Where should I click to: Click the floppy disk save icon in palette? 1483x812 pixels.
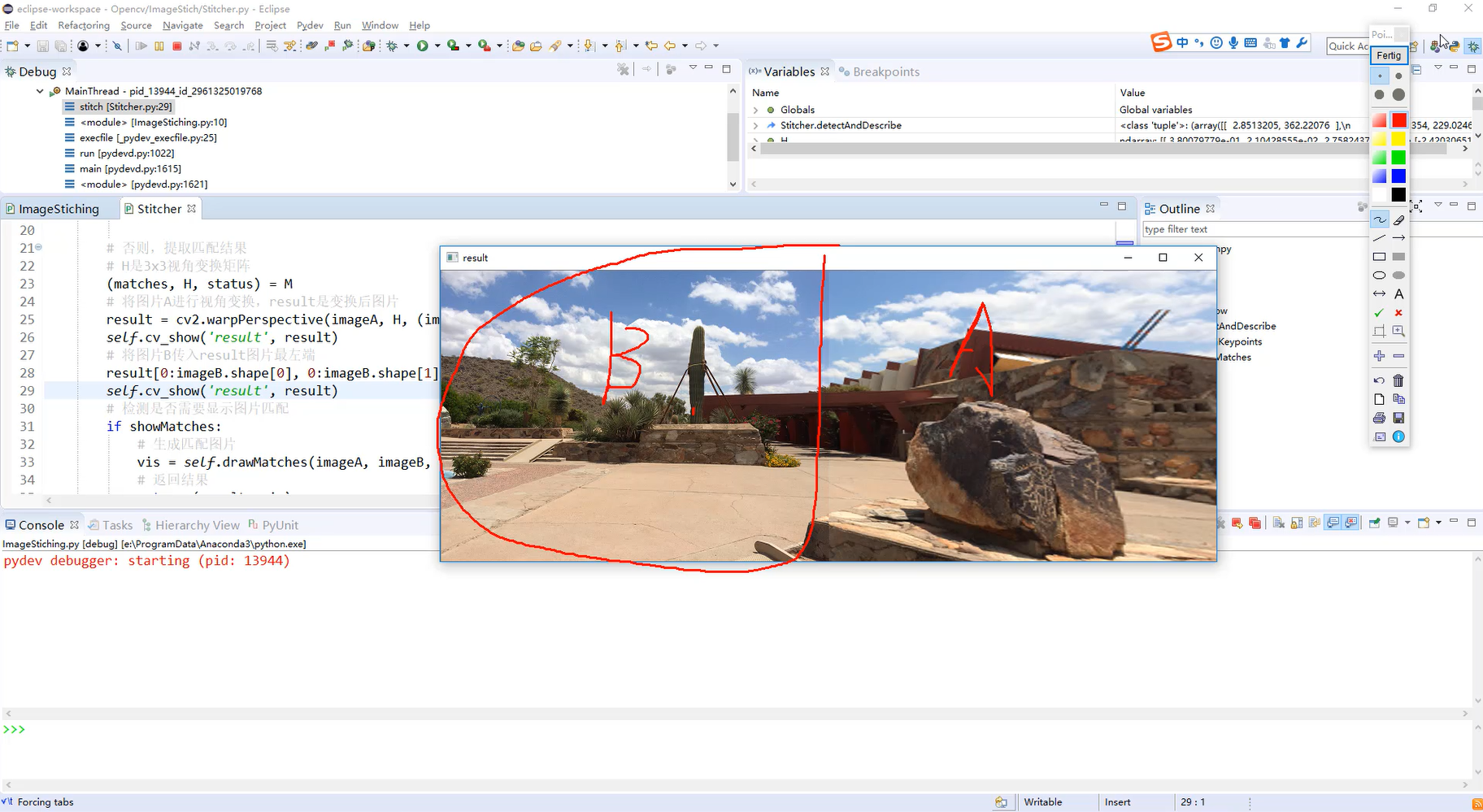[x=1398, y=418]
